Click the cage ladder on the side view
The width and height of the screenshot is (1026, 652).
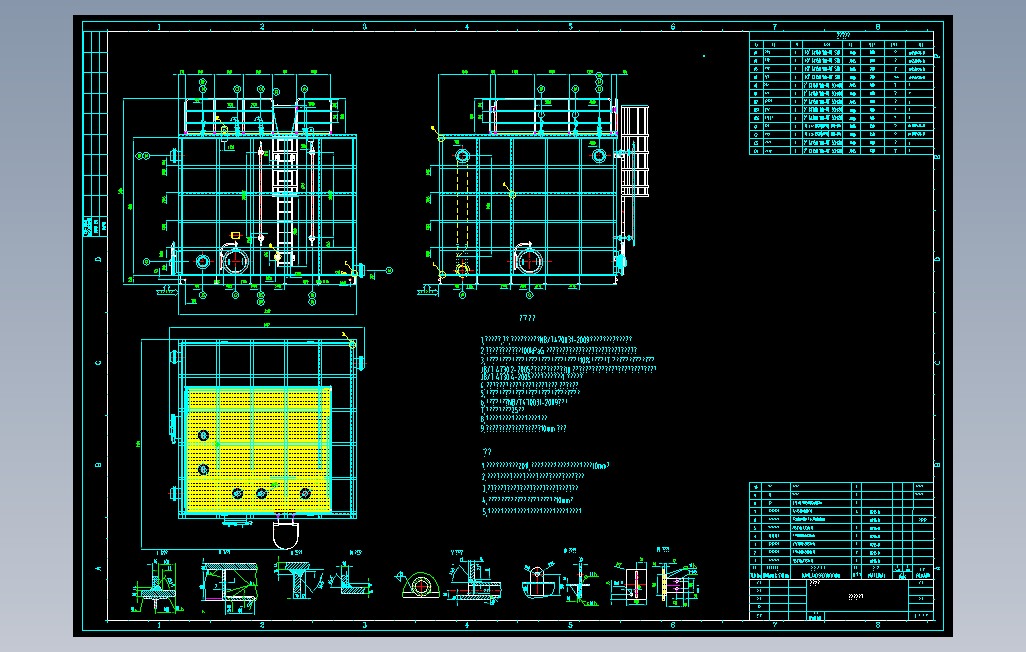tap(634, 151)
